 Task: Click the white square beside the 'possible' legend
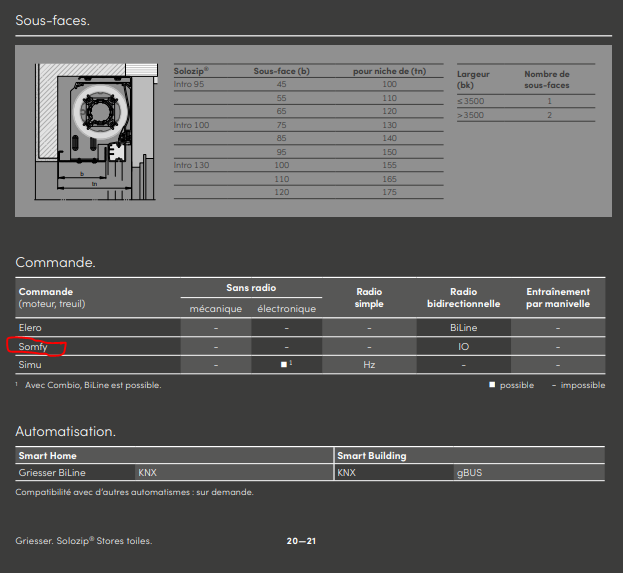pos(492,385)
